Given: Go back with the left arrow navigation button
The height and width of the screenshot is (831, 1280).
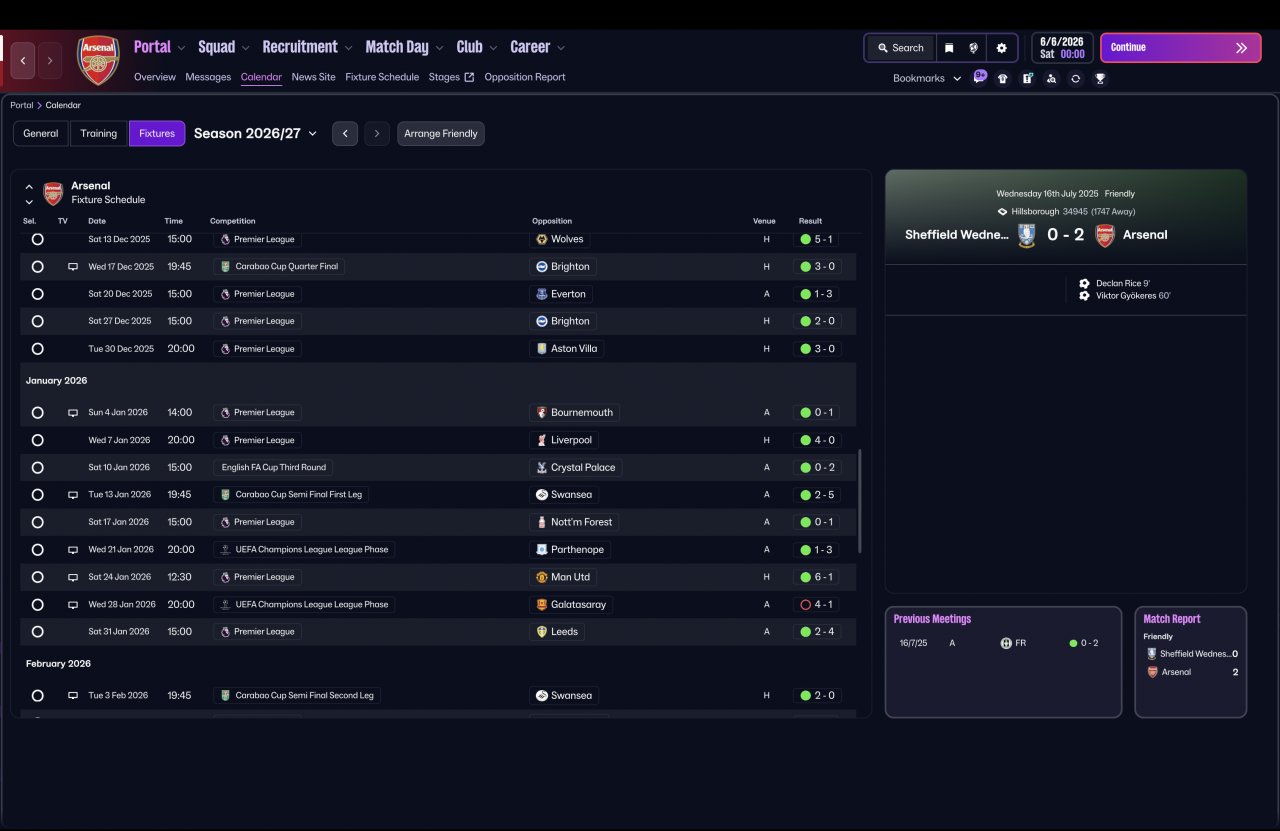Looking at the screenshot, I should [x=22, y=61].
